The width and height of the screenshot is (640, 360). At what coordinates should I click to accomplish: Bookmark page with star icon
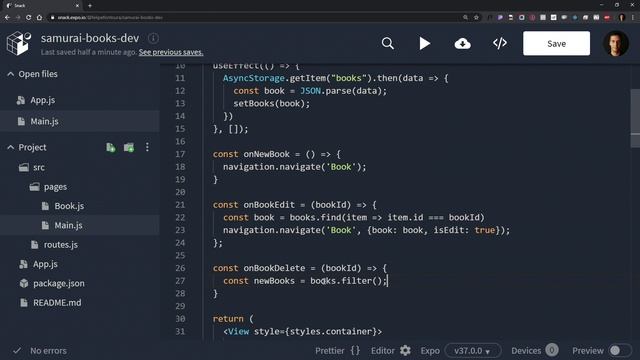[x=476, y=18]
